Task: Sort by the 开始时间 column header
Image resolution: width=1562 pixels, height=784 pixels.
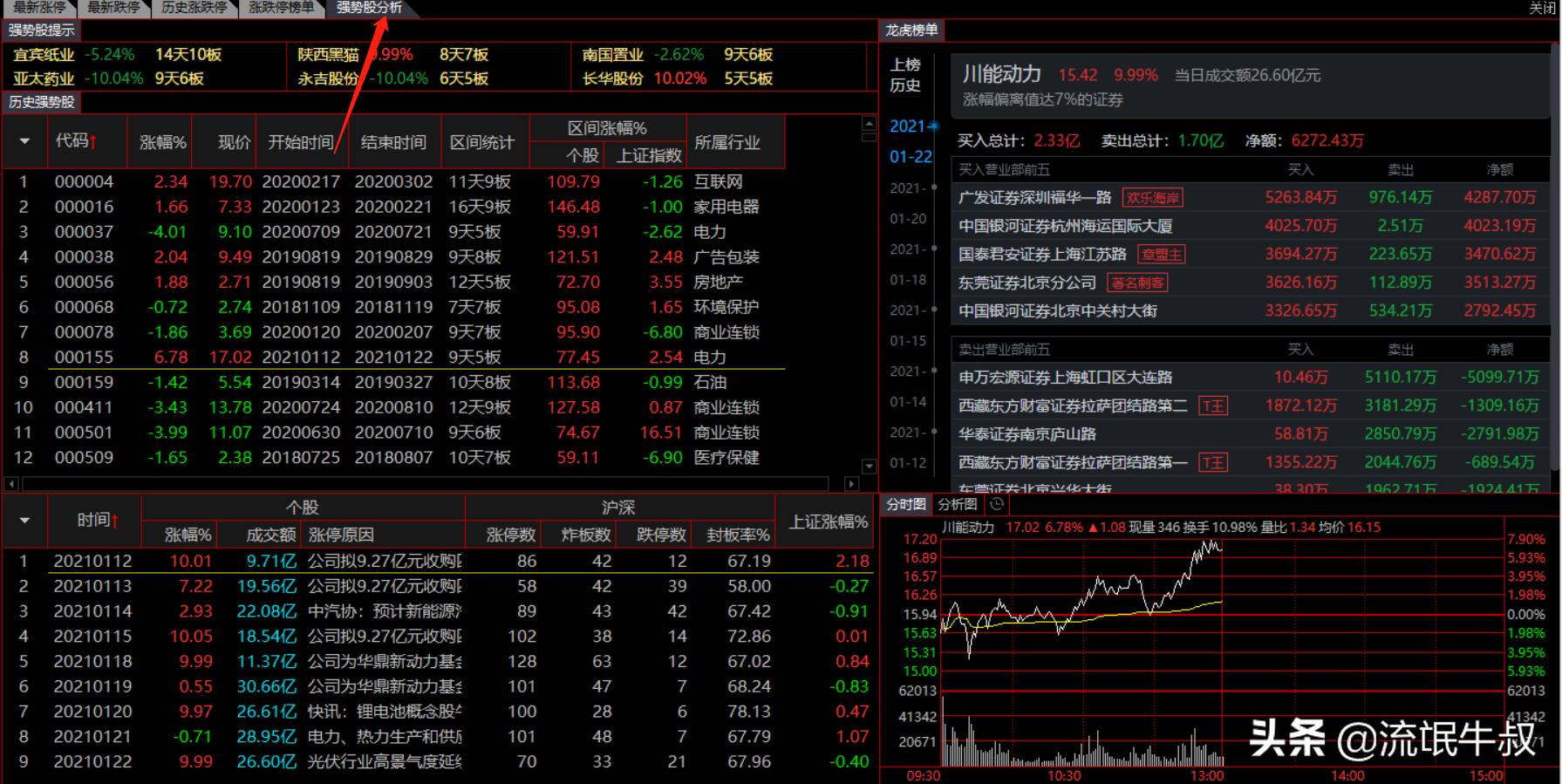Action: (x=301, y=141)
